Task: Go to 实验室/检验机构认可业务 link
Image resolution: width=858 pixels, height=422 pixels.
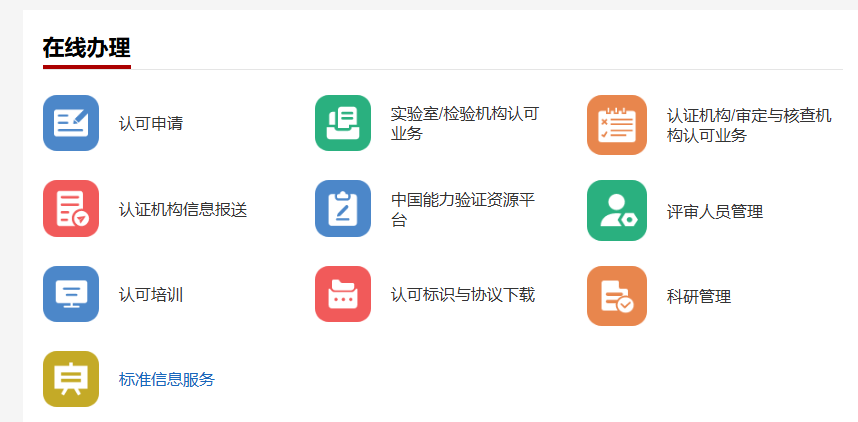Action: tap(464, 124)
